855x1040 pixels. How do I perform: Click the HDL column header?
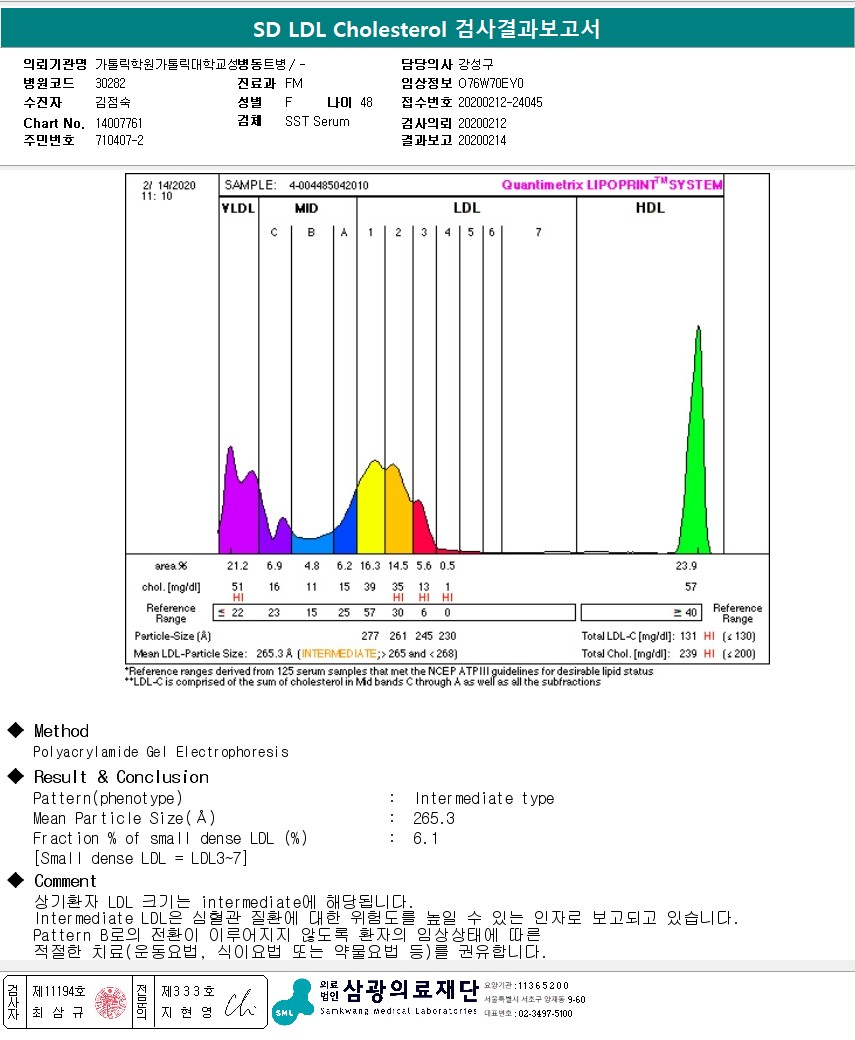click(x=650, y=208)
